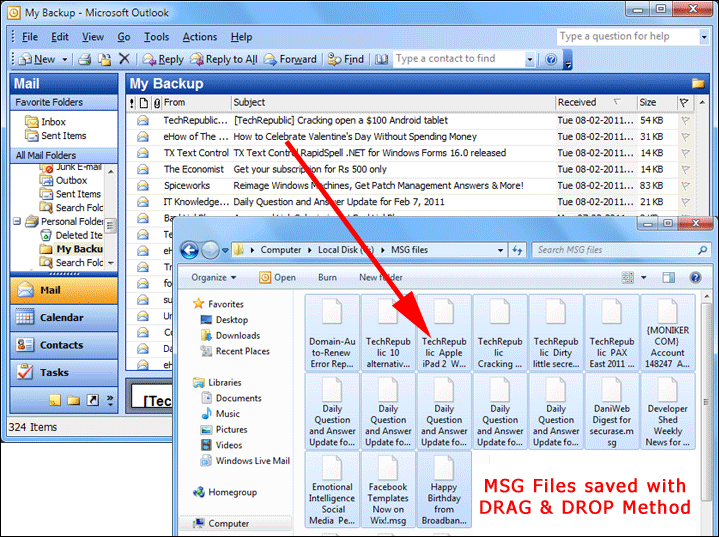Open the Type a contact to find dropdown
Image resolution: width=719 pixels, height=537 pixels.
pyautogui.click(x=530, y=59)
